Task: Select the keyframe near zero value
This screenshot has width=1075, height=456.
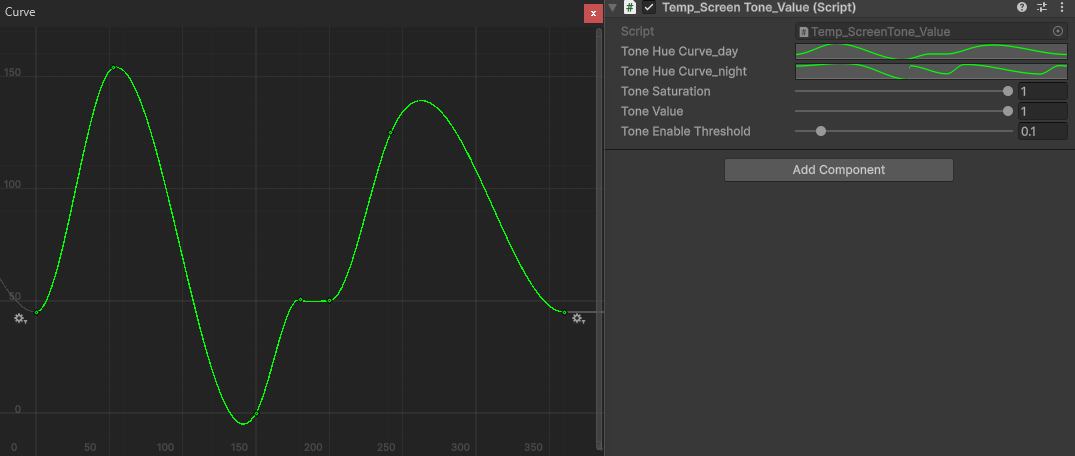Action: coord(256,413)
